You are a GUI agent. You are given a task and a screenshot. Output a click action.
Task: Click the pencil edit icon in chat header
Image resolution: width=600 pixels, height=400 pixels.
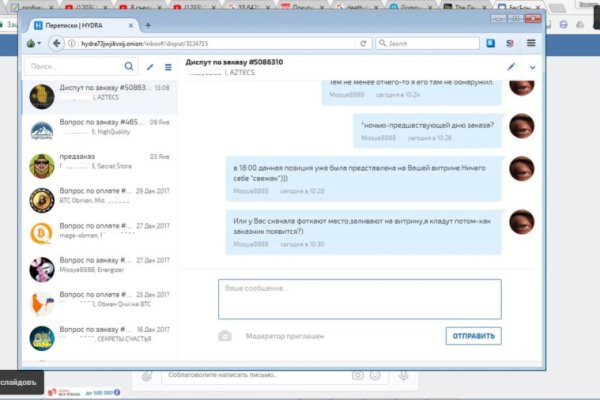click(x=511, y=67)
